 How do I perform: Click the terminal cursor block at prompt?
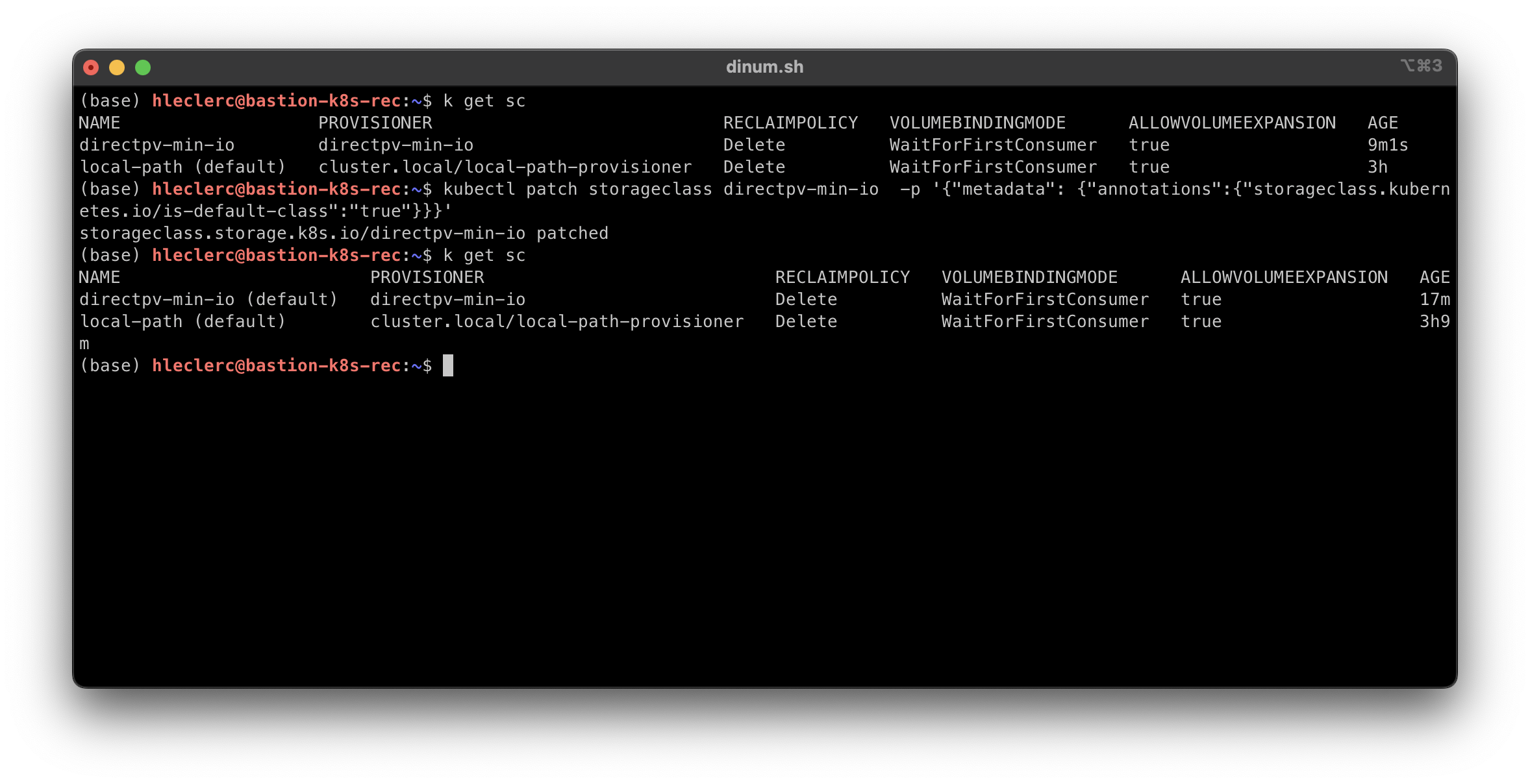(448, 365)
